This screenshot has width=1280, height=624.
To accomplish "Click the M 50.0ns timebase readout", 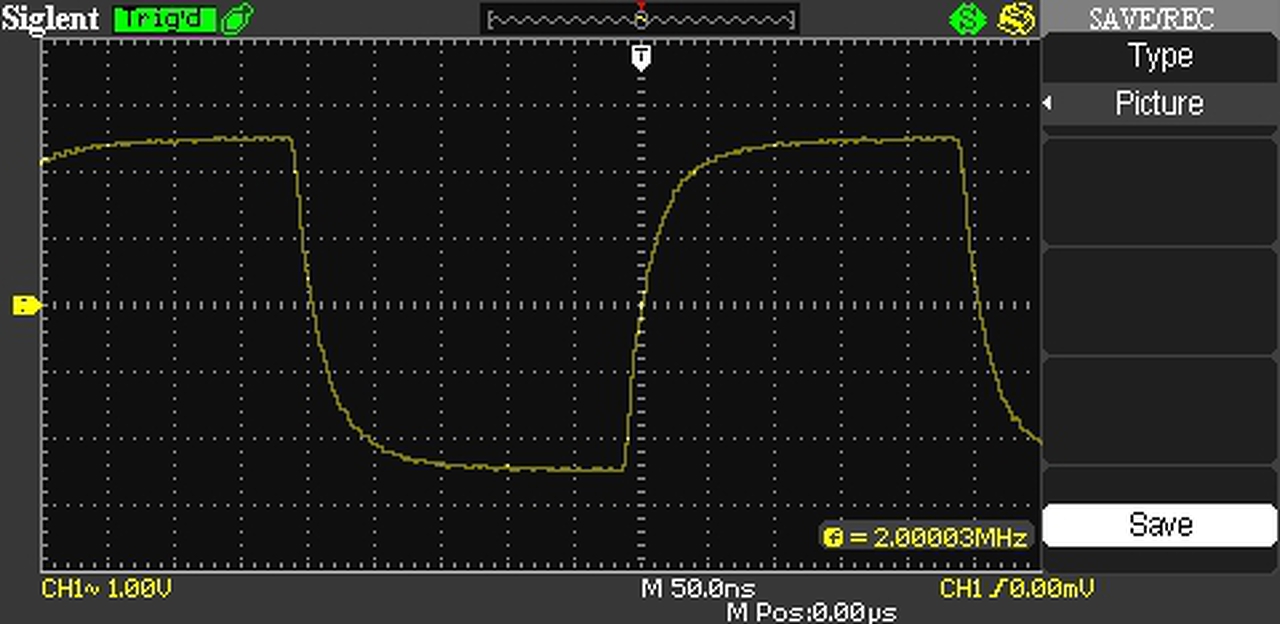I will click(x=697, y=588).
